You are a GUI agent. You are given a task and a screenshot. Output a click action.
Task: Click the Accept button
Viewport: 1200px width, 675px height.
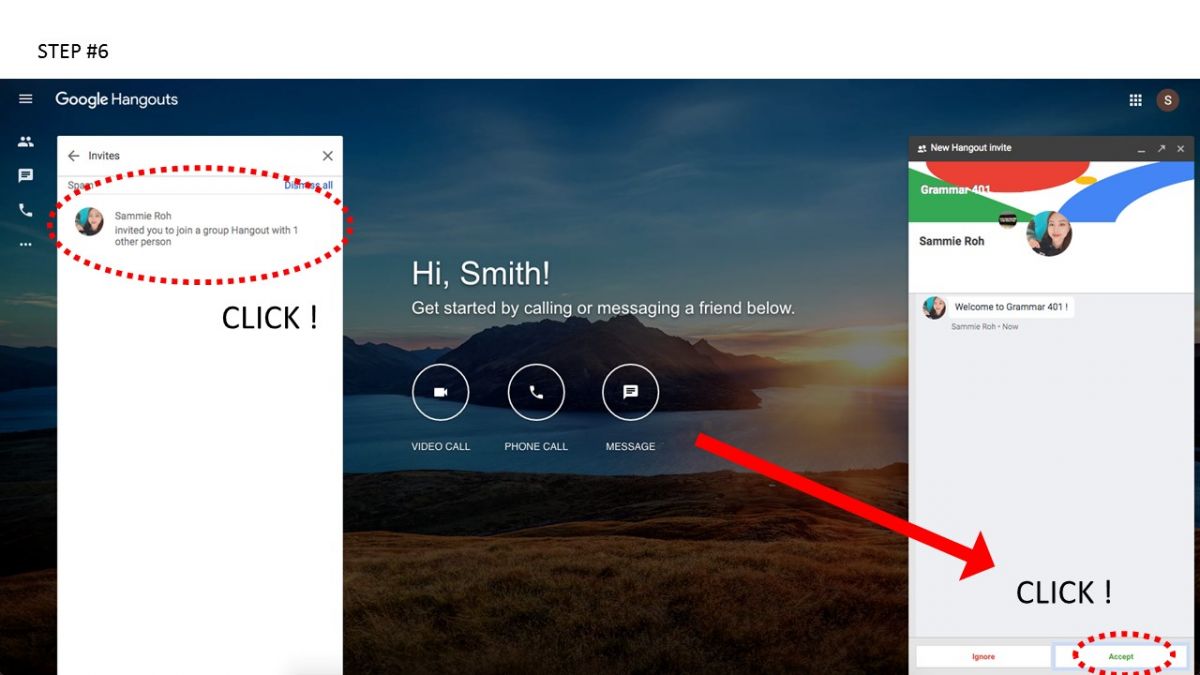pyautogui.click(x=1121, y=657)
